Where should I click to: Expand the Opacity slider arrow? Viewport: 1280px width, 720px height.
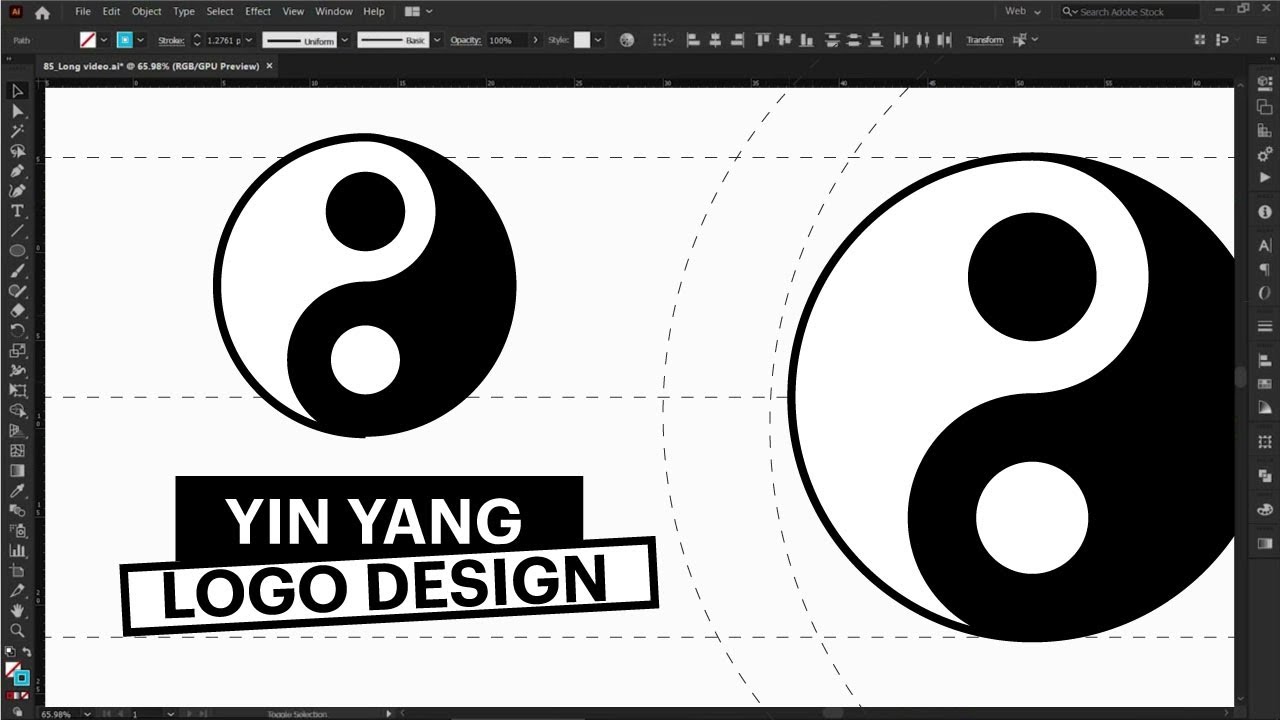pos(536,40)
